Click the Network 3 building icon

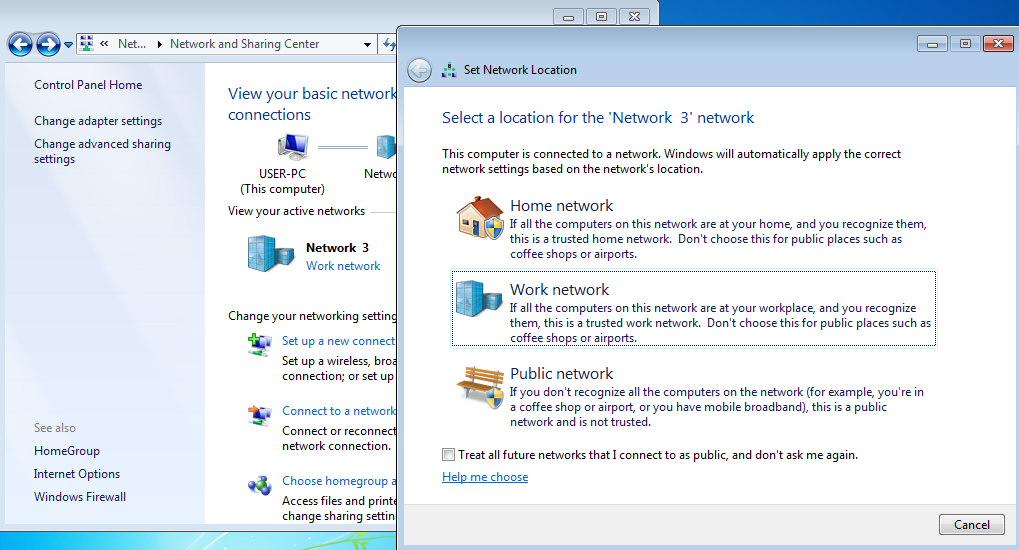[271, 254]
